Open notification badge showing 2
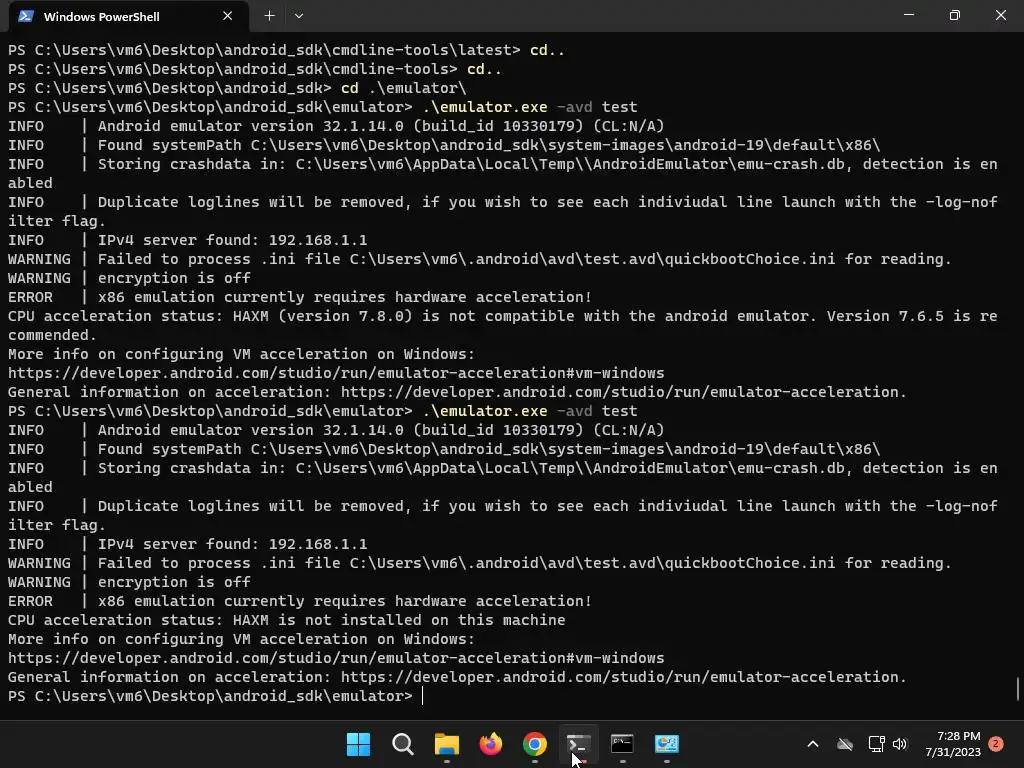 (996, 744)
